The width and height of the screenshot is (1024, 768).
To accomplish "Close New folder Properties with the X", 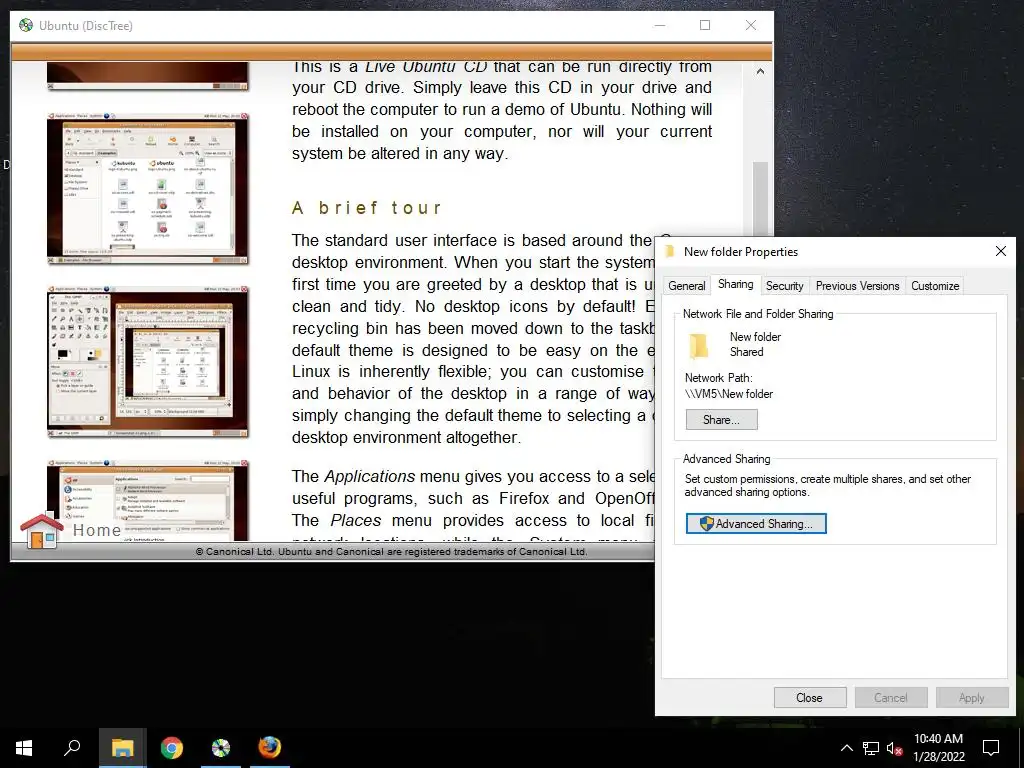I will 1000,251.
